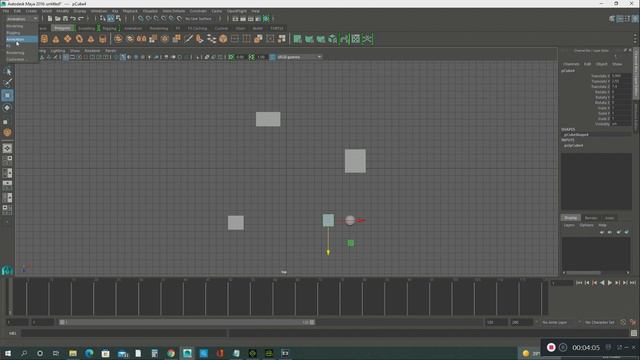
Task: Pick the Select (arrow) tool in the toolbox
Action: coord(7,71)
